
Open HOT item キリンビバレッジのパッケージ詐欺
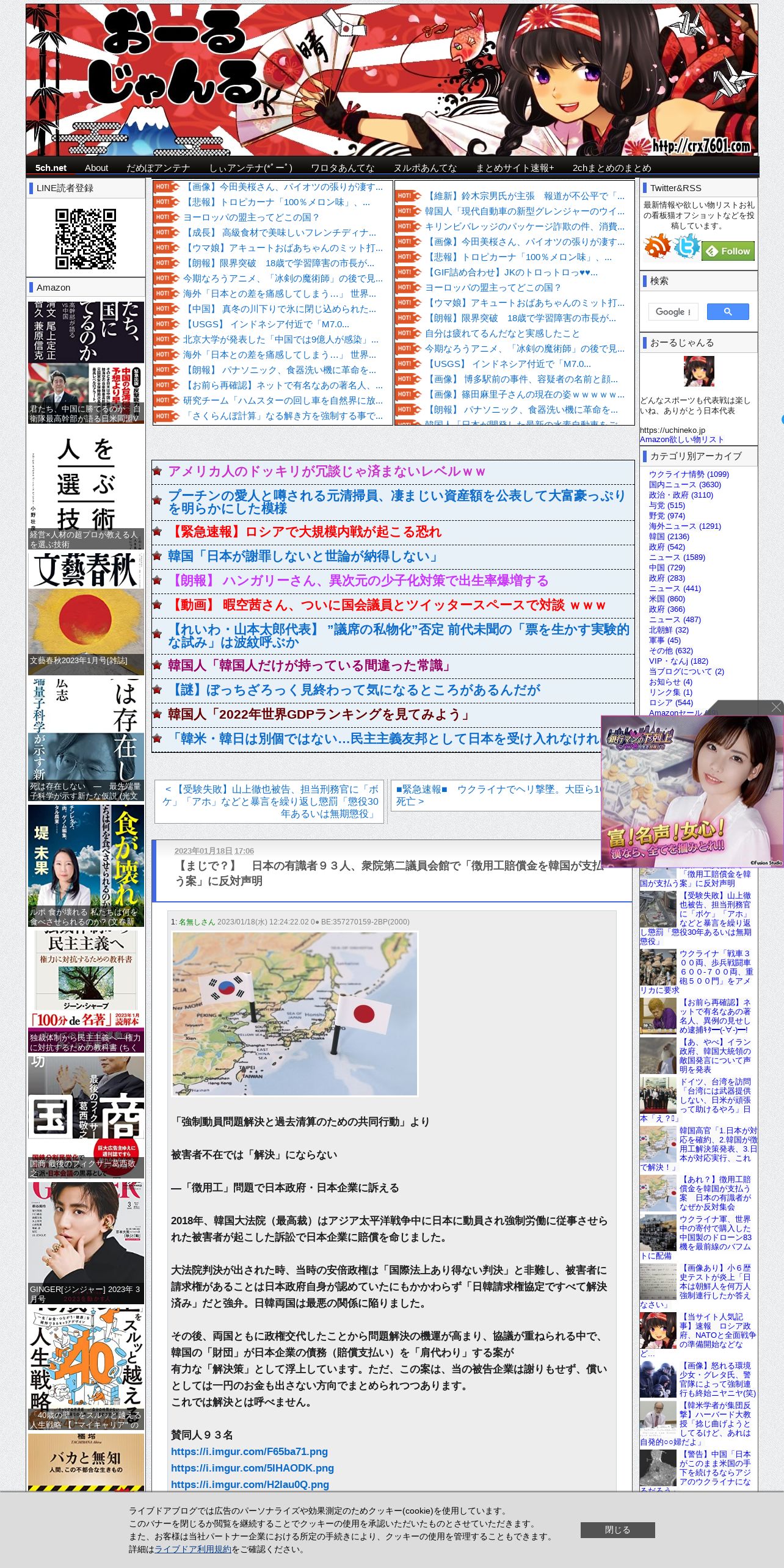click(524, 227)
